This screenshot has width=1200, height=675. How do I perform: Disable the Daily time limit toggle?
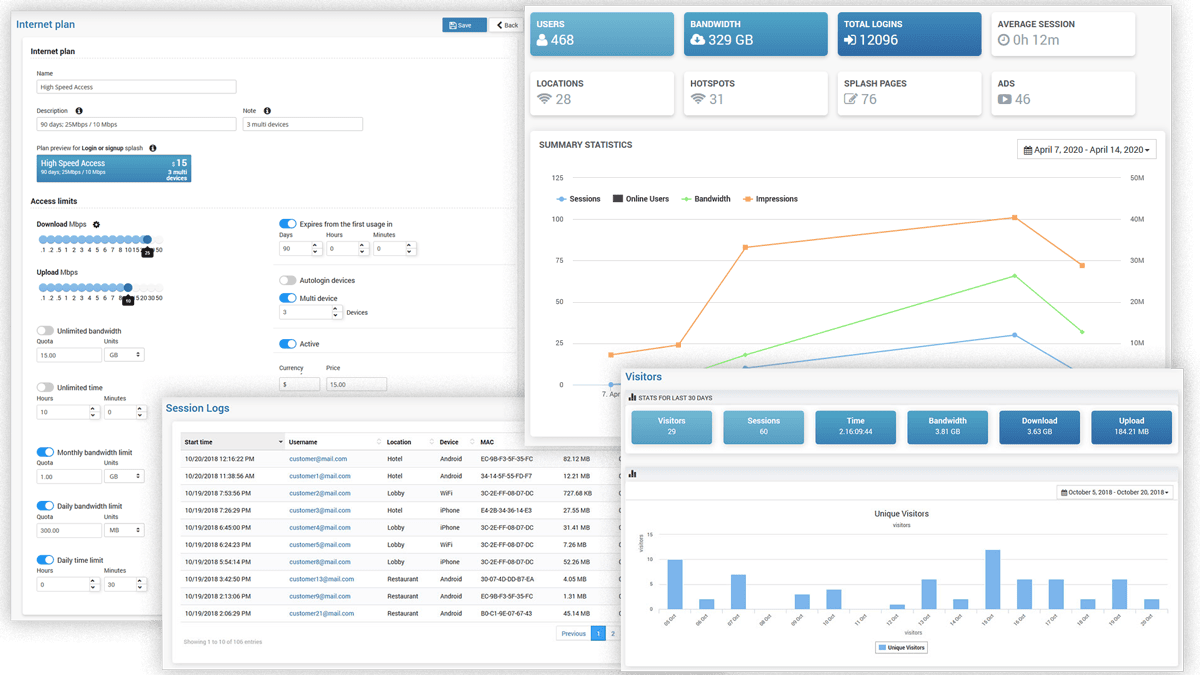coord(45,560)
